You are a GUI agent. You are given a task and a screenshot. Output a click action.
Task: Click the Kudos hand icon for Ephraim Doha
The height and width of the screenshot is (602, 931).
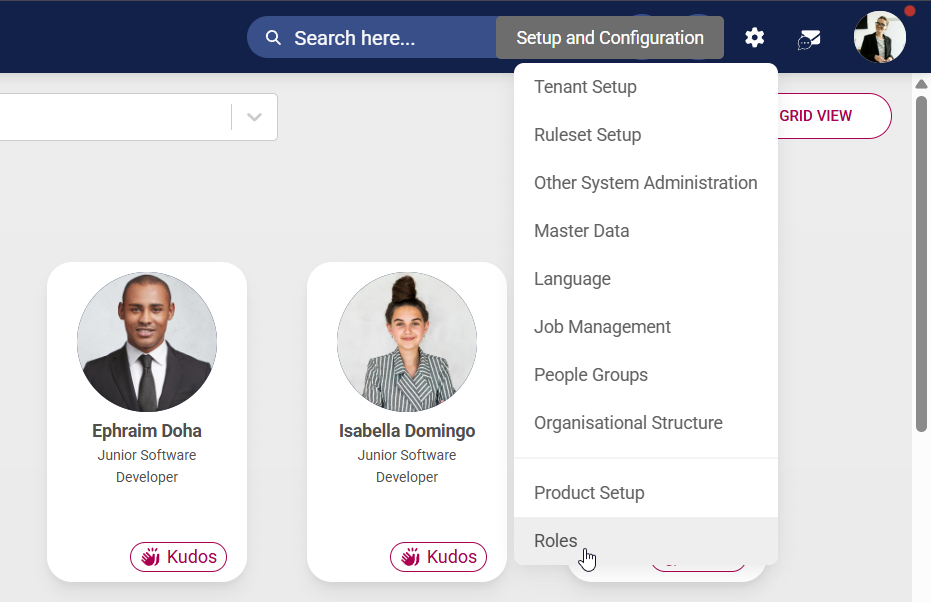click(151, 557)
